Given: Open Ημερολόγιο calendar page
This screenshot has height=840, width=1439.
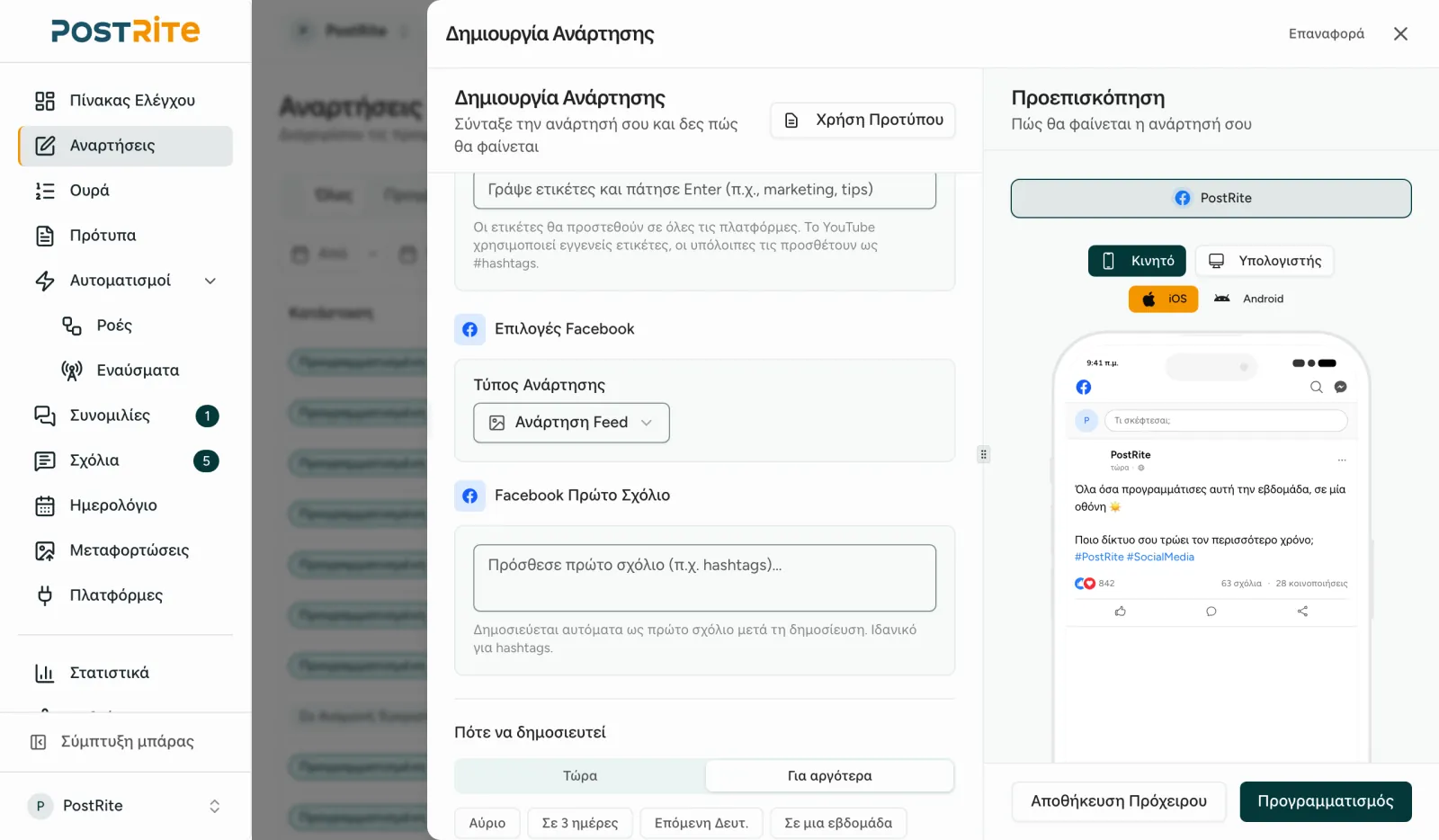Looking at the screenshot, I should [x=125, y=505].
